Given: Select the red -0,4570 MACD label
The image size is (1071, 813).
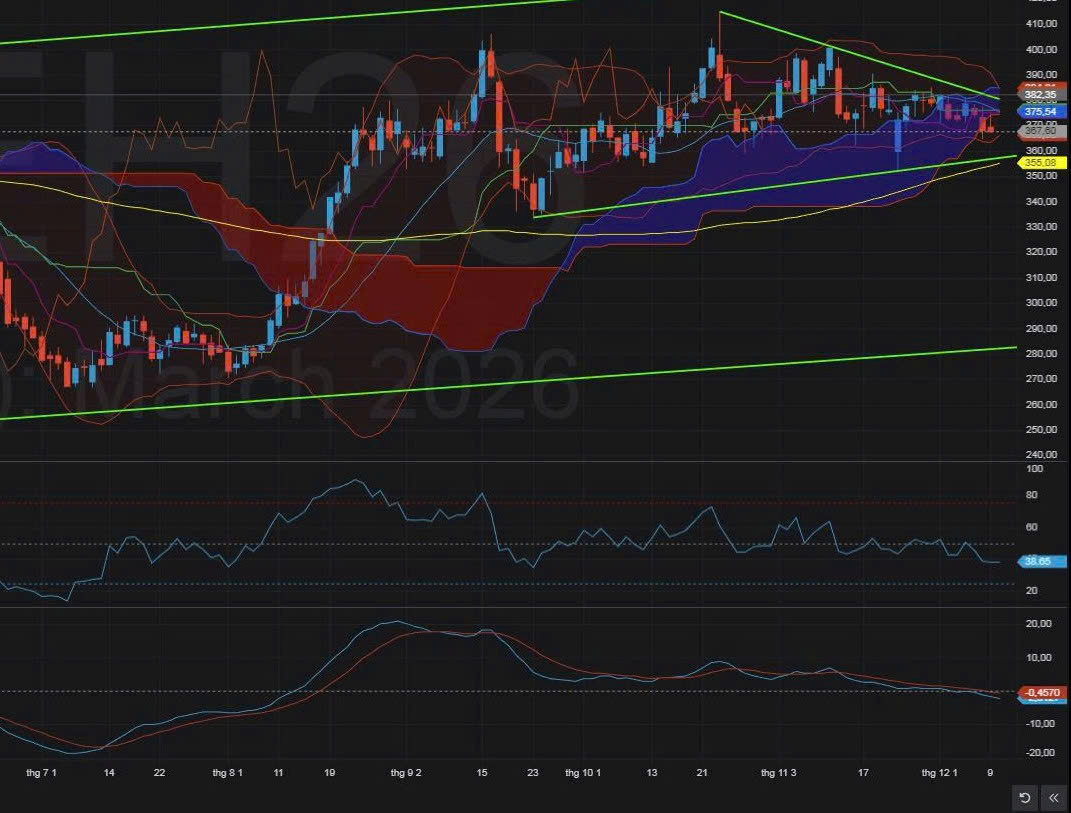Looking at the screenshot, I should pos(1041,692).
